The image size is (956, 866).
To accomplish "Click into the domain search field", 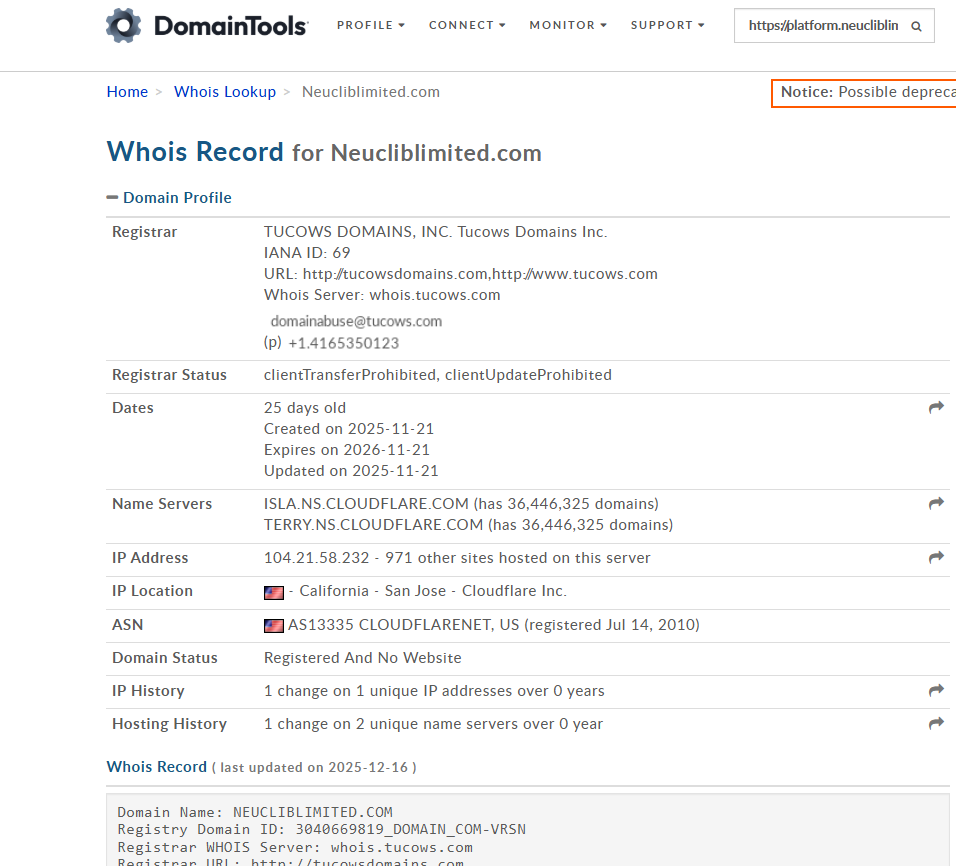I will point(822,27).
